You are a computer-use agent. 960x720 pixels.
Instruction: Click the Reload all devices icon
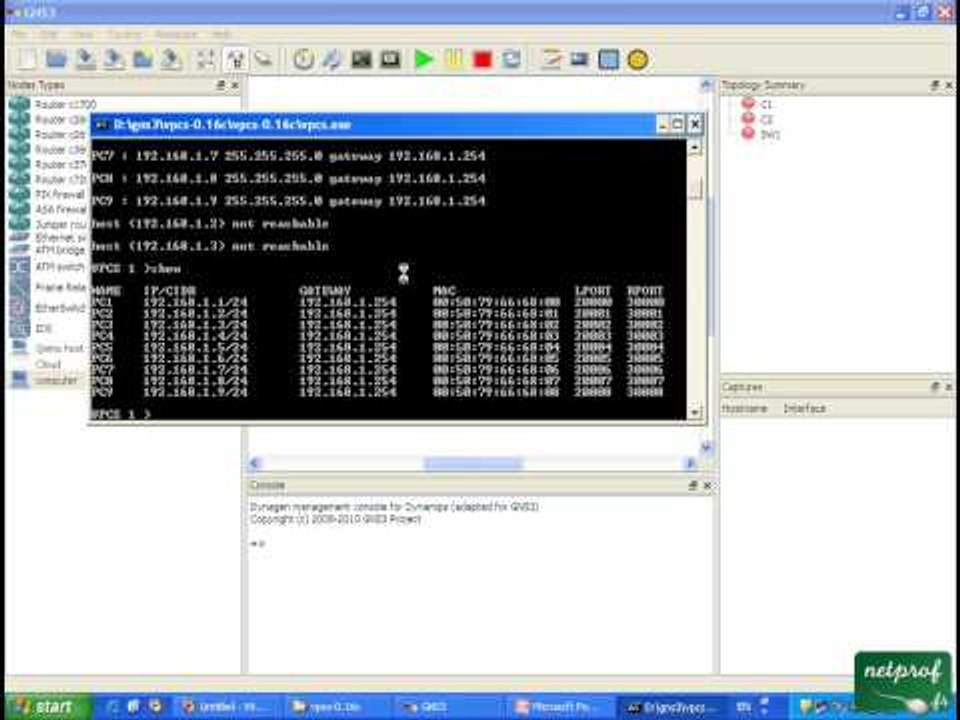pyautogui.click(x=512, y=59)
